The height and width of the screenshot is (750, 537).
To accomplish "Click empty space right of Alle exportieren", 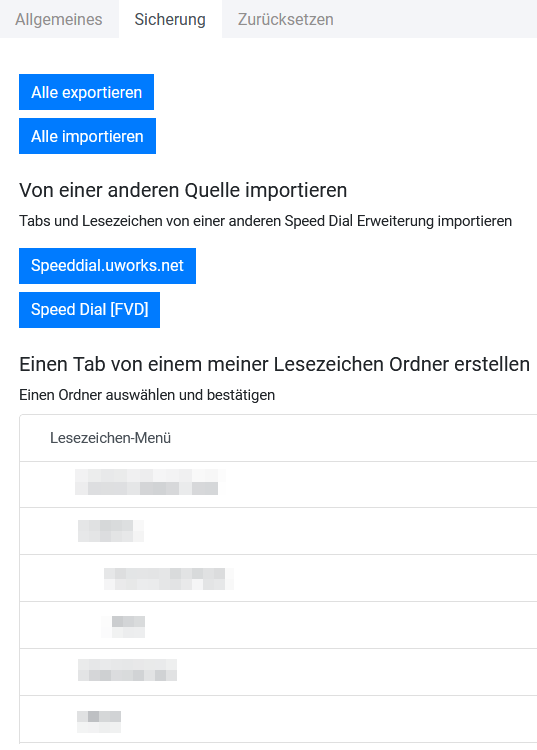I will 344,92.
